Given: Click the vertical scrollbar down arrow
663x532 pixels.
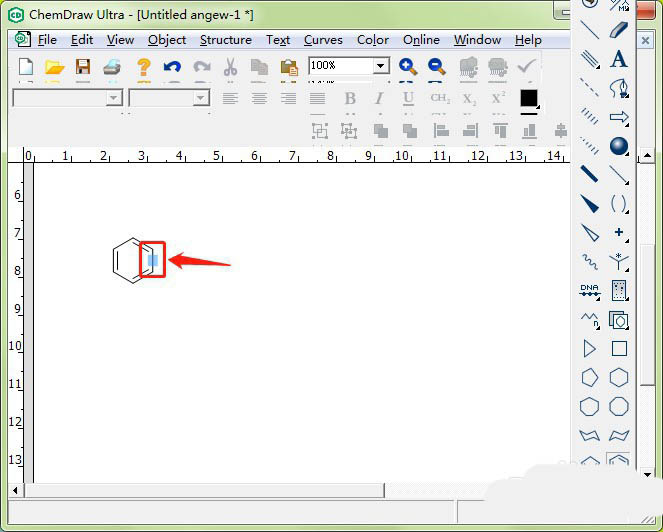Looking at the screenshot, I should 647,474.
